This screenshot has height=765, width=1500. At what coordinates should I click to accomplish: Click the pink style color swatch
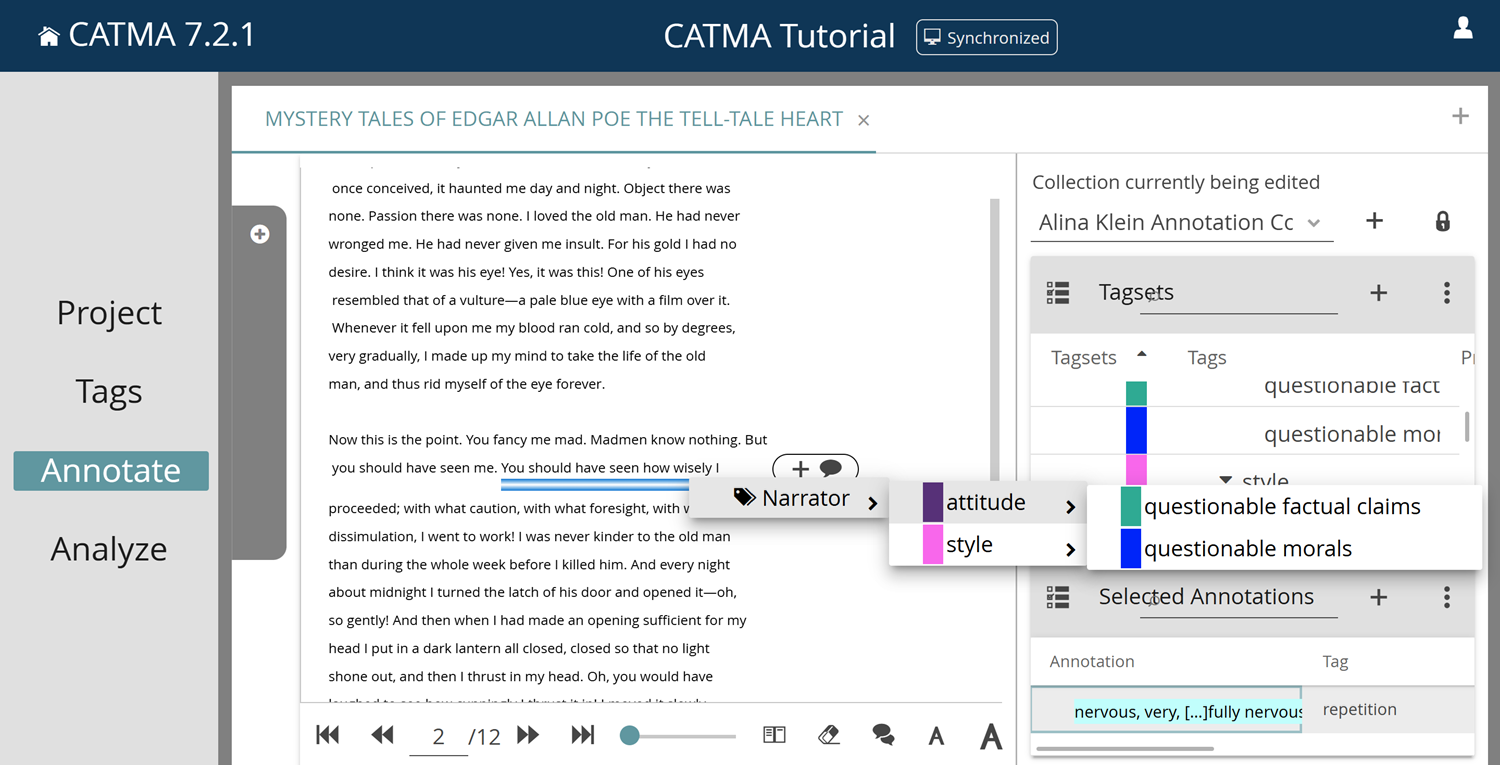click(932, 545)
